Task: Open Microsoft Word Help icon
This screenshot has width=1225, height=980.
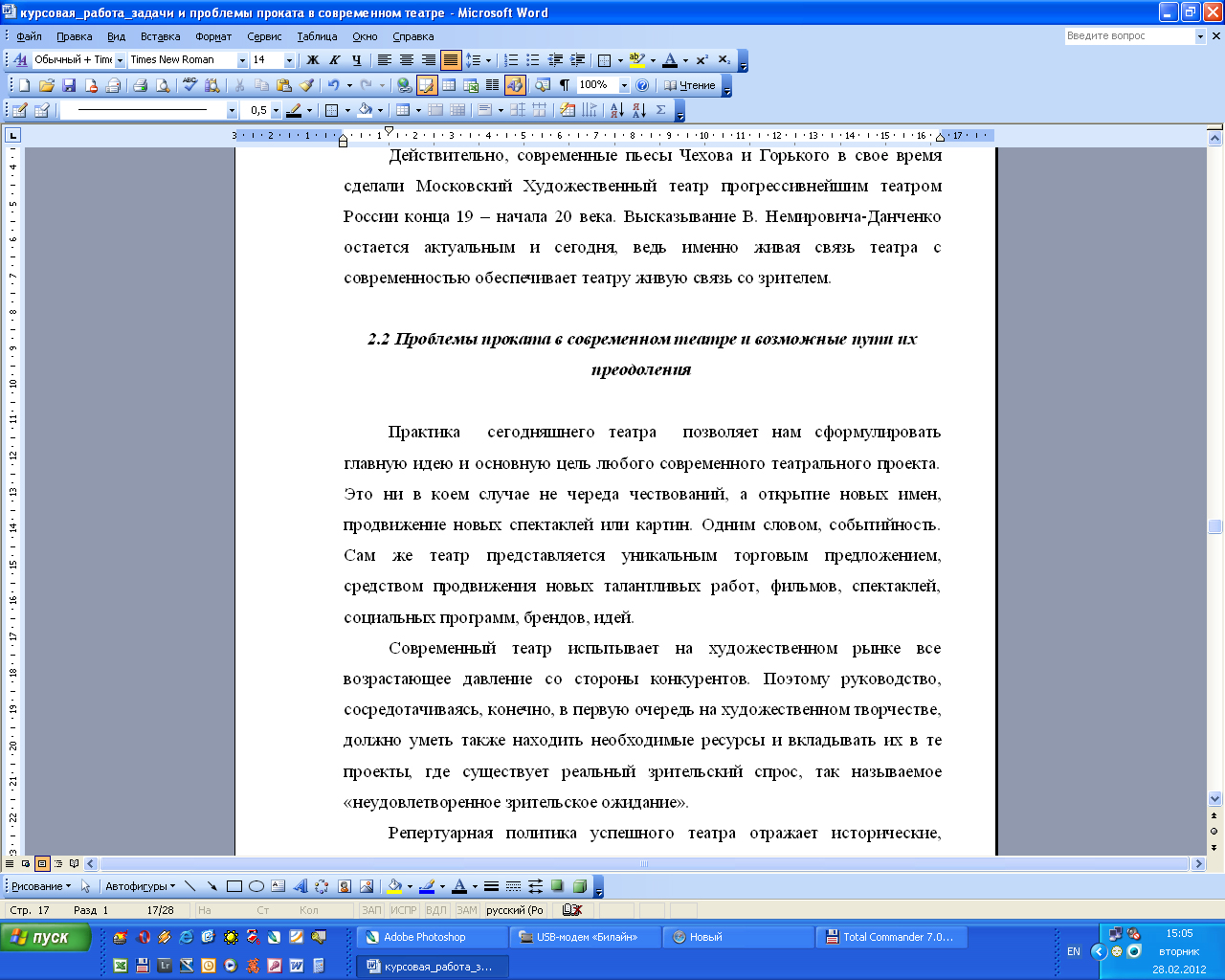Action: (642, 85)
